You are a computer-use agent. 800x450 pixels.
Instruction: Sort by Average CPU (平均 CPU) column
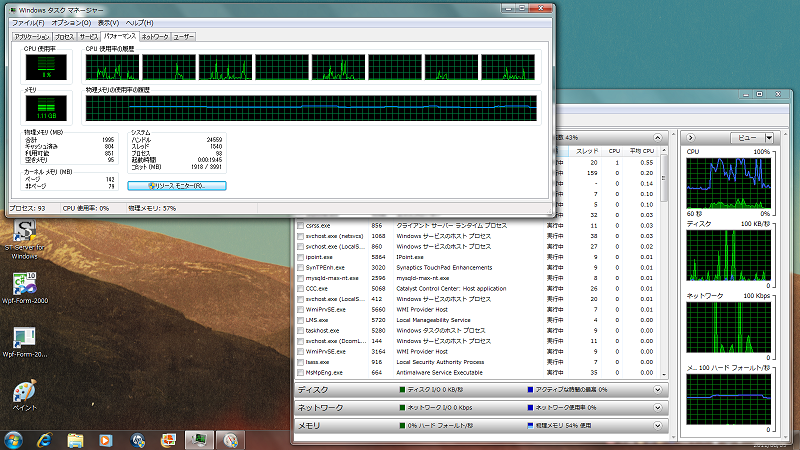click(641, 151)
